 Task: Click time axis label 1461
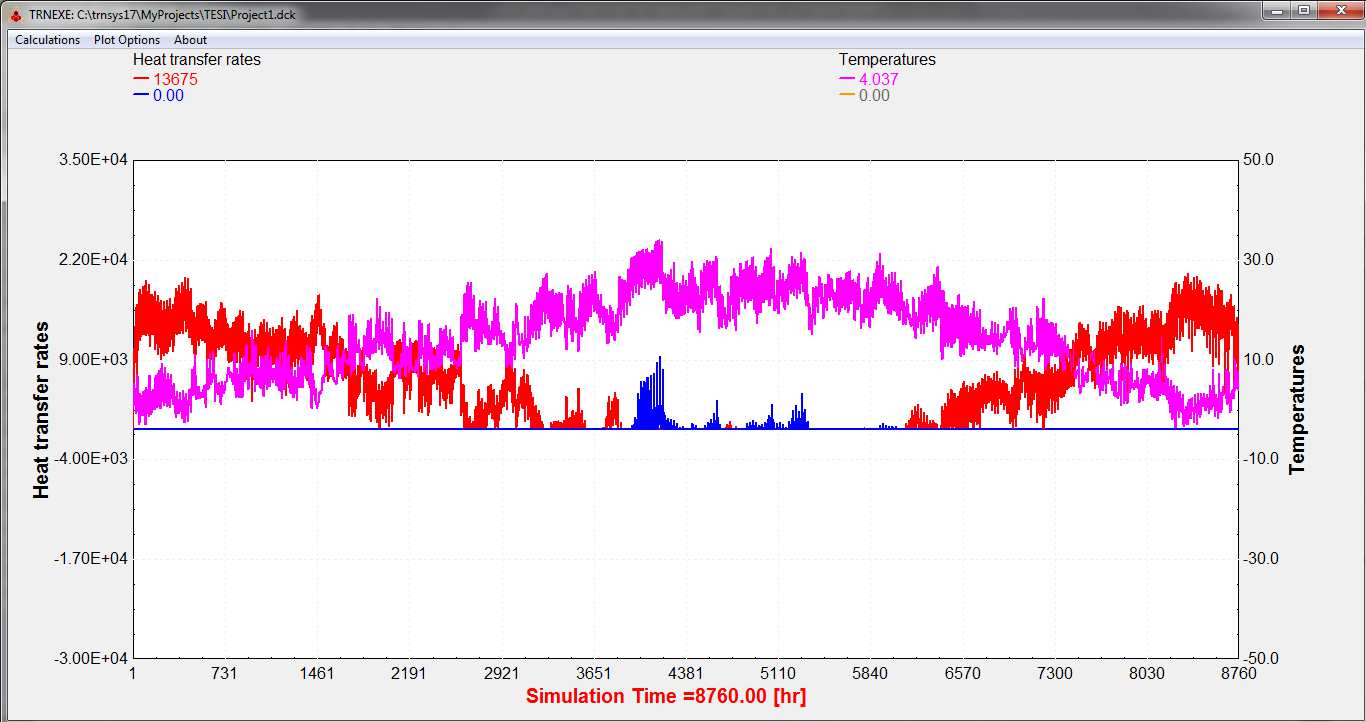pyautogui.click(x=317, y=674)
